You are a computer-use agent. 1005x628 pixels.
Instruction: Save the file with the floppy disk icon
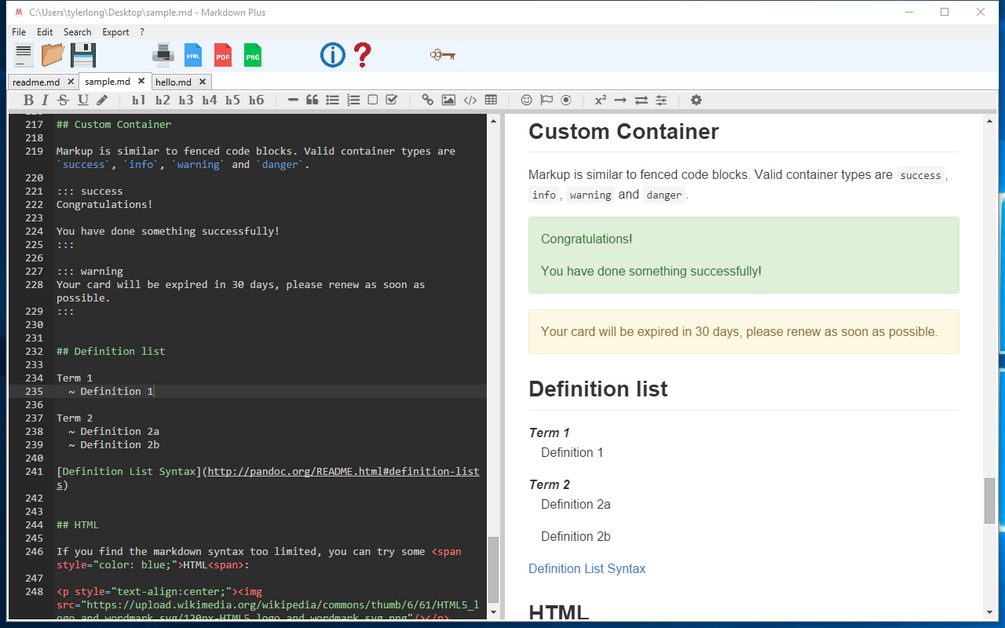click(x=83, y=55)
